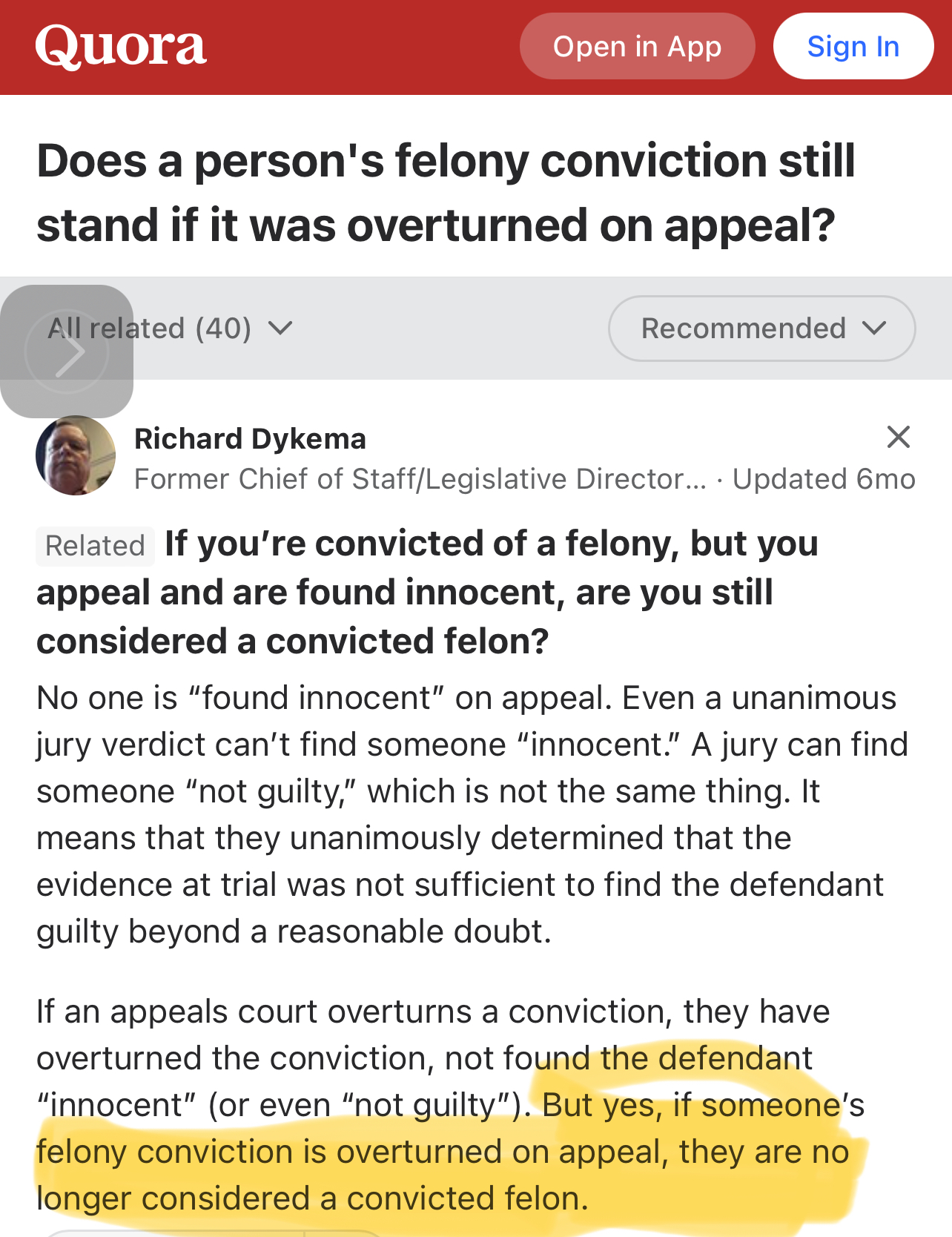The image size is (952, 1237).
Task: Click the Related tag label
Action: (x=95, y=546)
